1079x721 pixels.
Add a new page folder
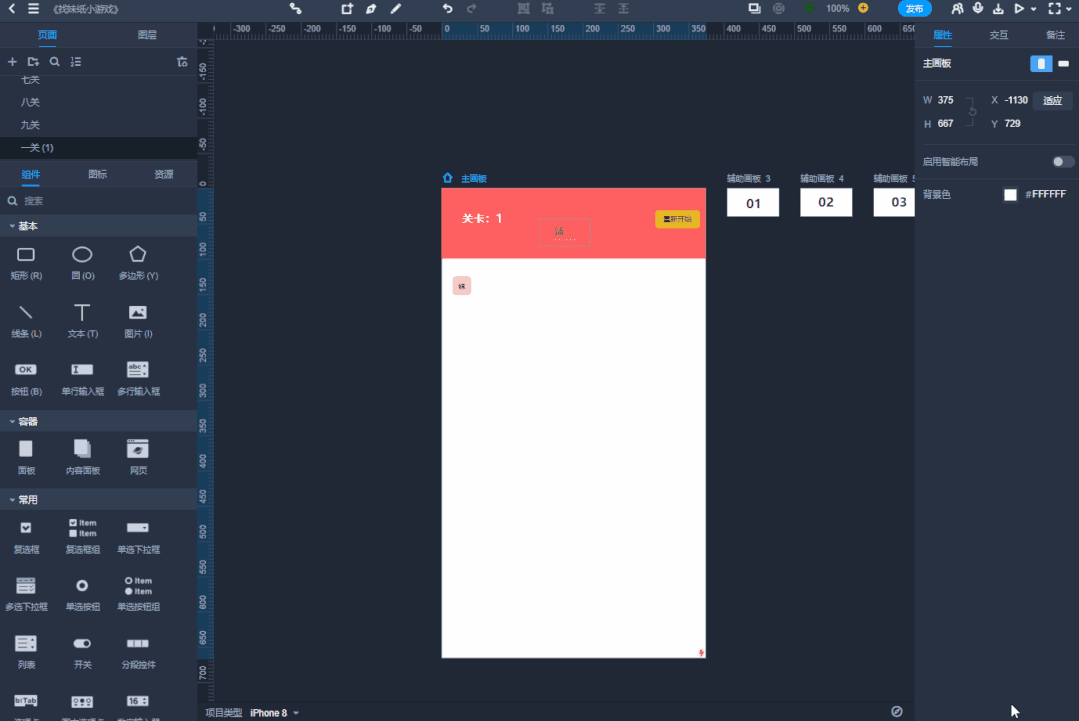pos(33,62)
